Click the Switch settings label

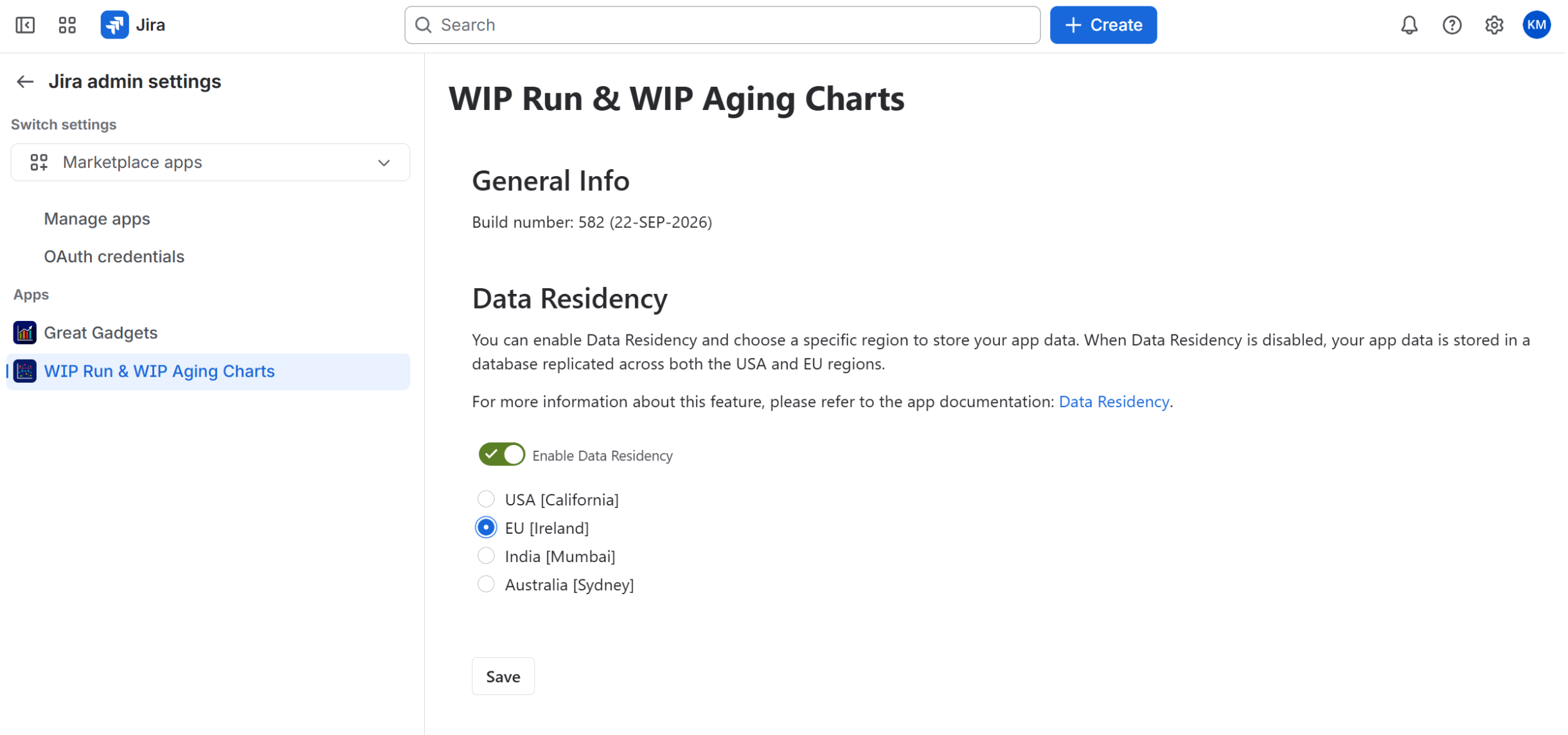tap(64, 125)
